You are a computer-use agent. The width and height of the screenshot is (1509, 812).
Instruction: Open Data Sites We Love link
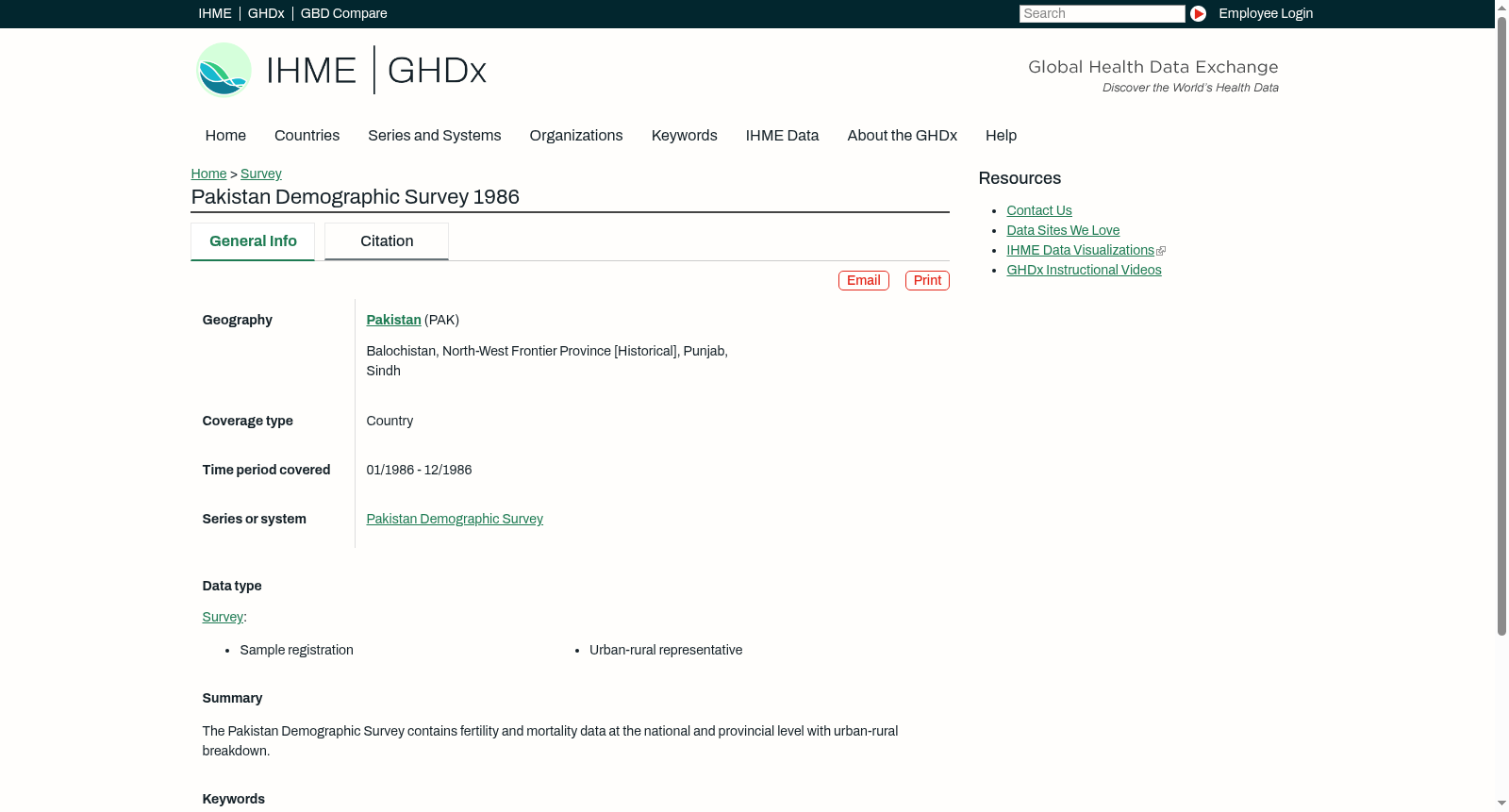coord(1063,230)
